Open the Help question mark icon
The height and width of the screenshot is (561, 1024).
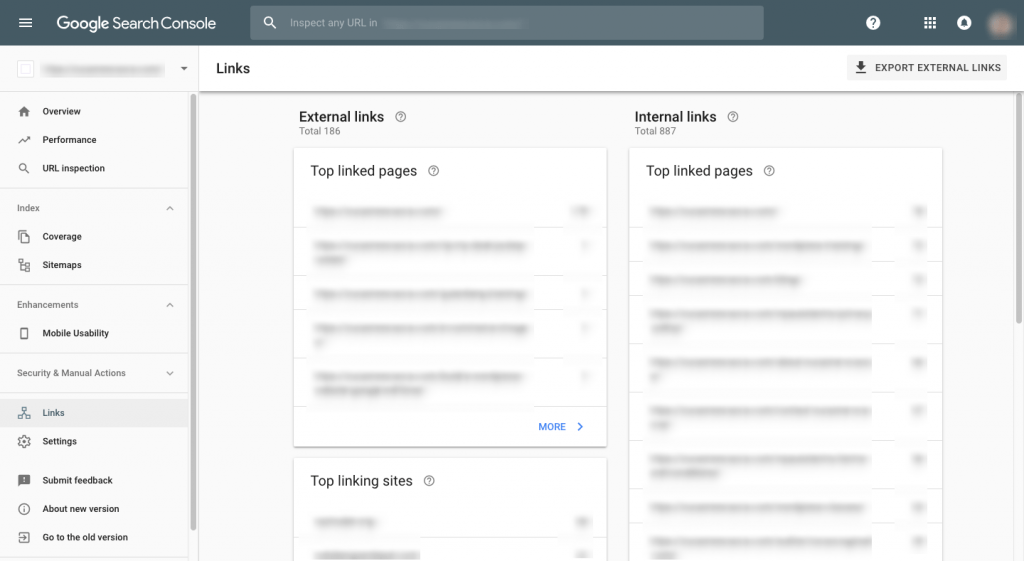click(x=873, y=23)
